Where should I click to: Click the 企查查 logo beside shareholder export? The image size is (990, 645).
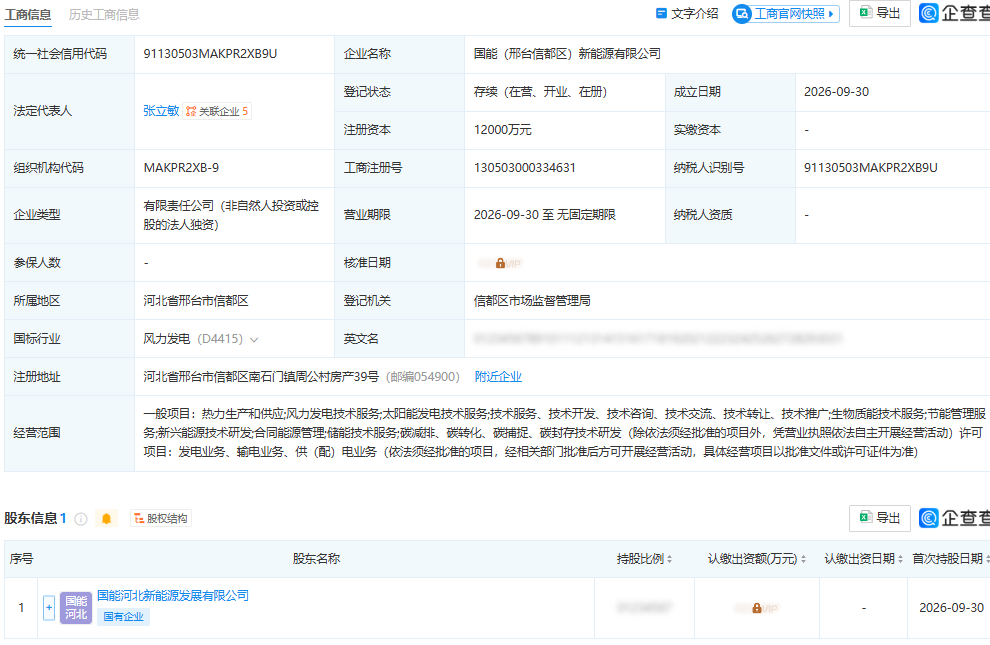[954, 518]
